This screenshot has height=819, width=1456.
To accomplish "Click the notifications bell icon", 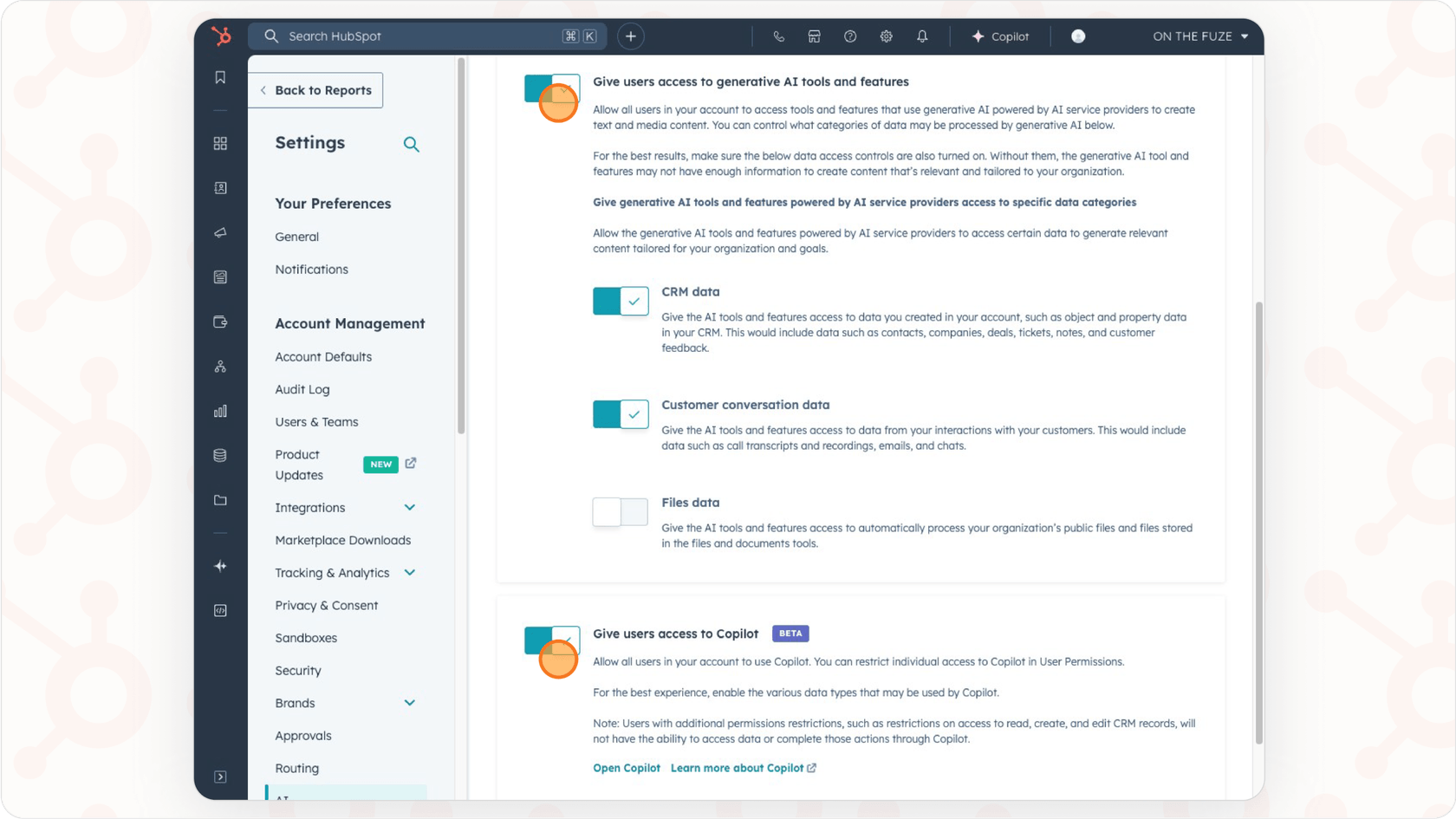I will coord(921,36).
